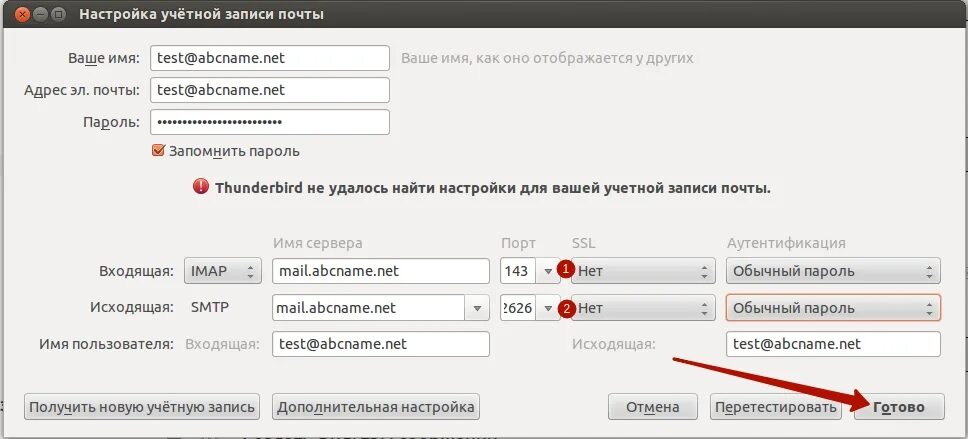Edit the incoming server name field
Viewport: 968px width, 439px height.
pos(381,271)
